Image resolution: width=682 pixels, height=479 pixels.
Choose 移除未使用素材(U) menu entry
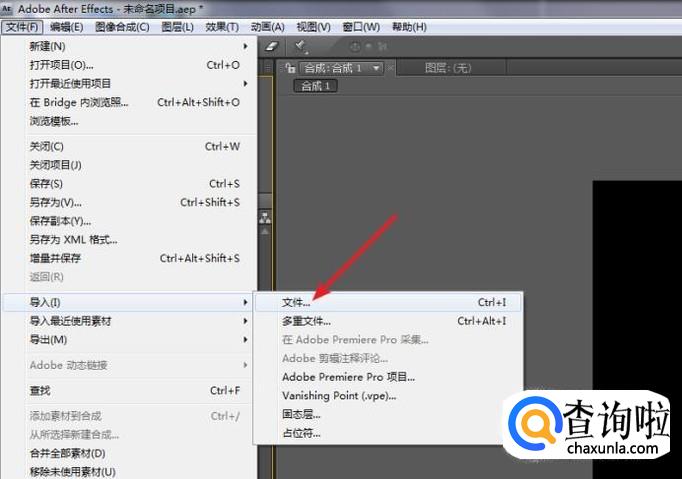pyautogui.click(x=130, y=472)
